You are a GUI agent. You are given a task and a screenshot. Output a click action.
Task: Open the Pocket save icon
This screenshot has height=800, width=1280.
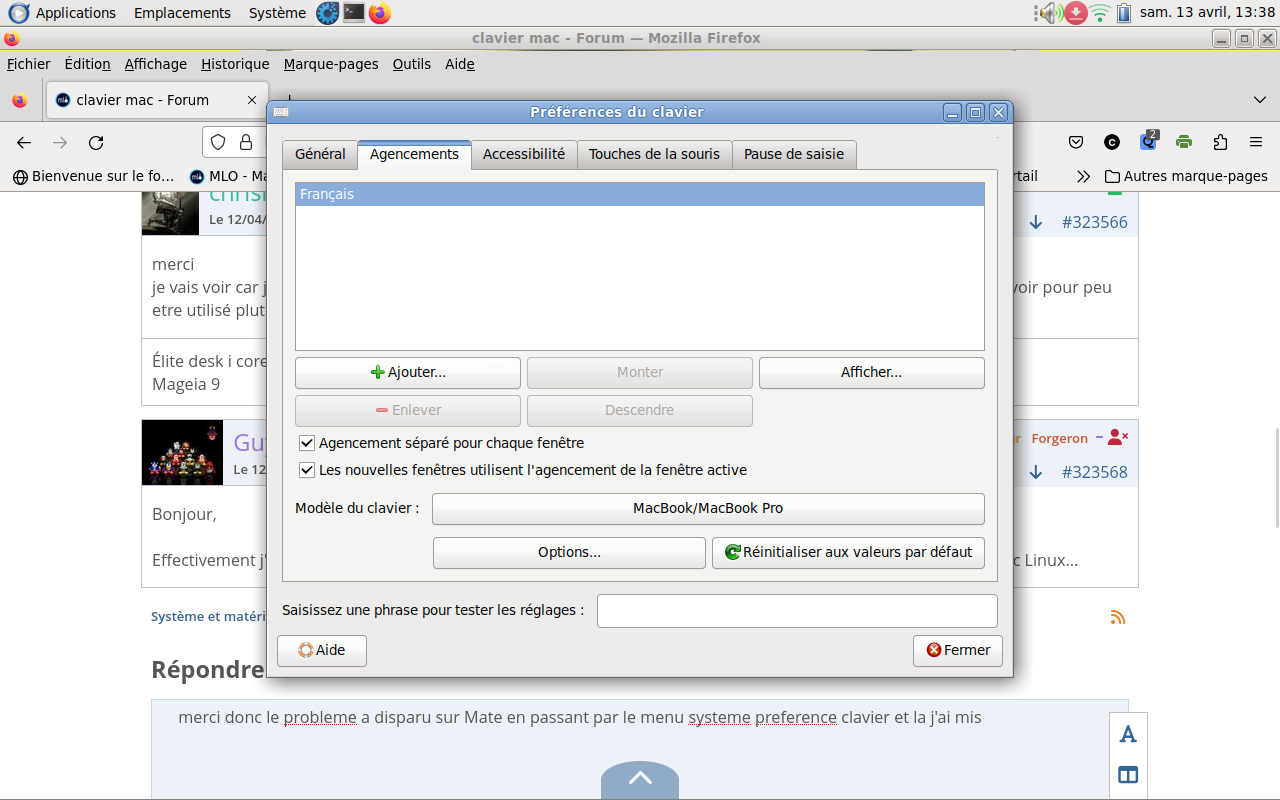coord(1076,142)
